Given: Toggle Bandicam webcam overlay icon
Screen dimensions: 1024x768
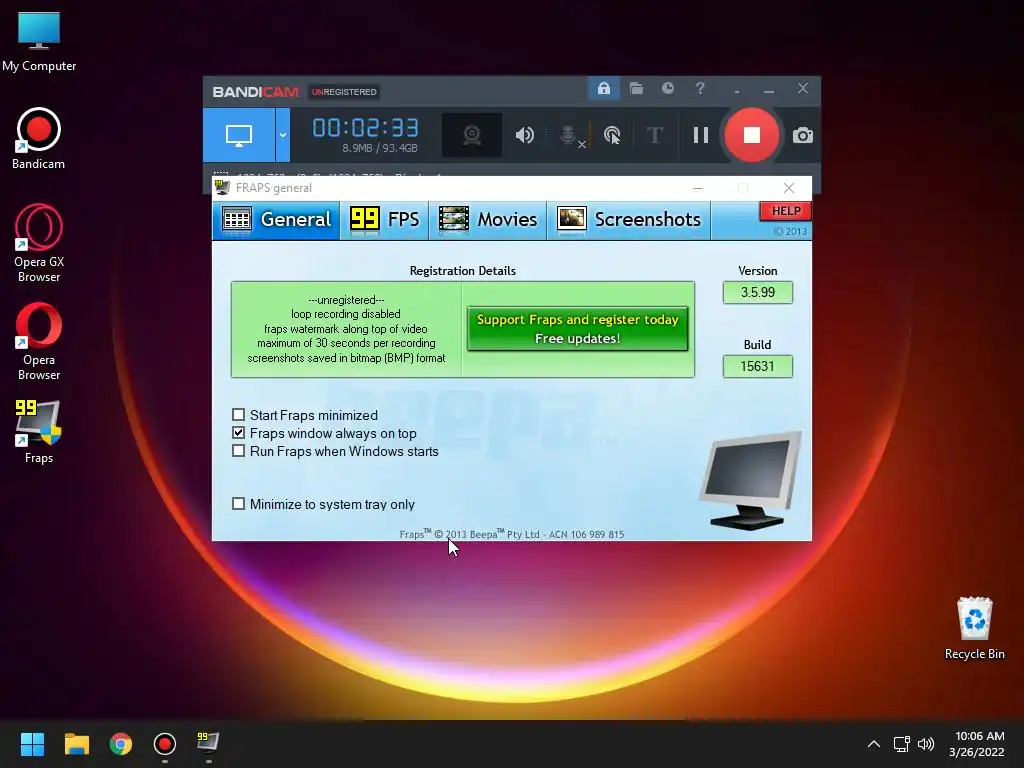Looking at the screenshot, I should [x=472, y=135].
